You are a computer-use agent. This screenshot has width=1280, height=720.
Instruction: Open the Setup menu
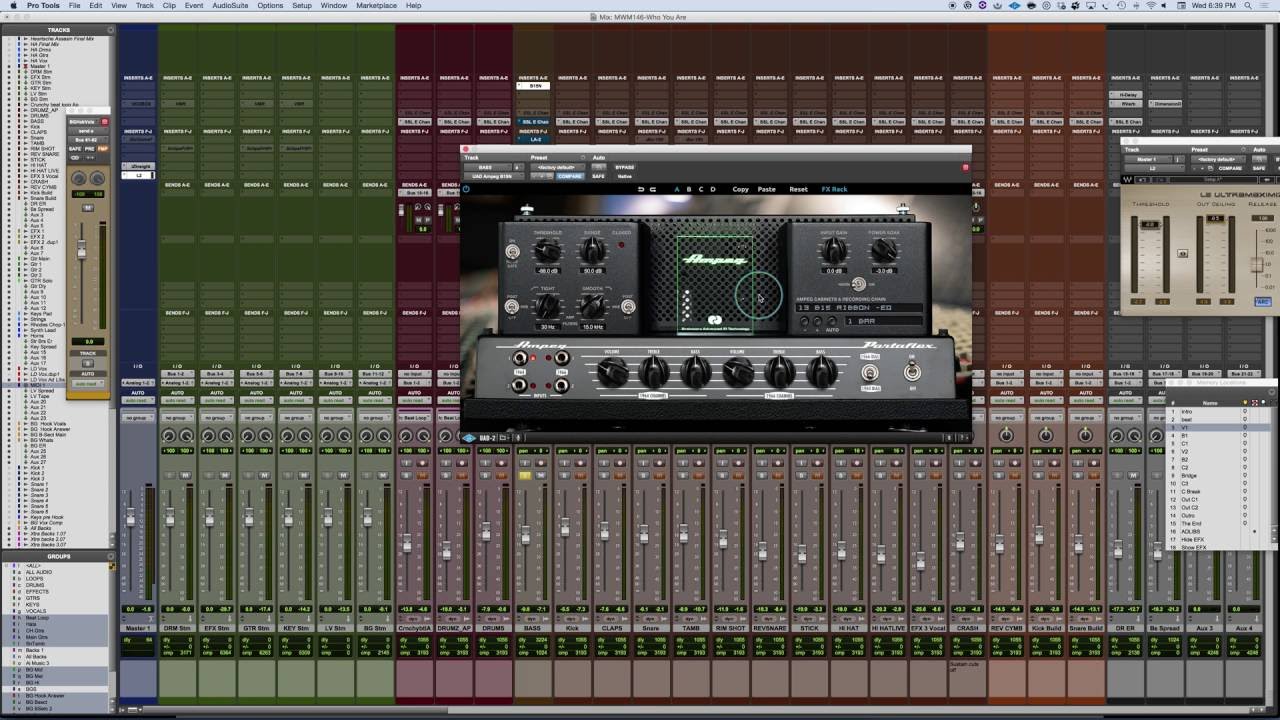pos(302,6)
